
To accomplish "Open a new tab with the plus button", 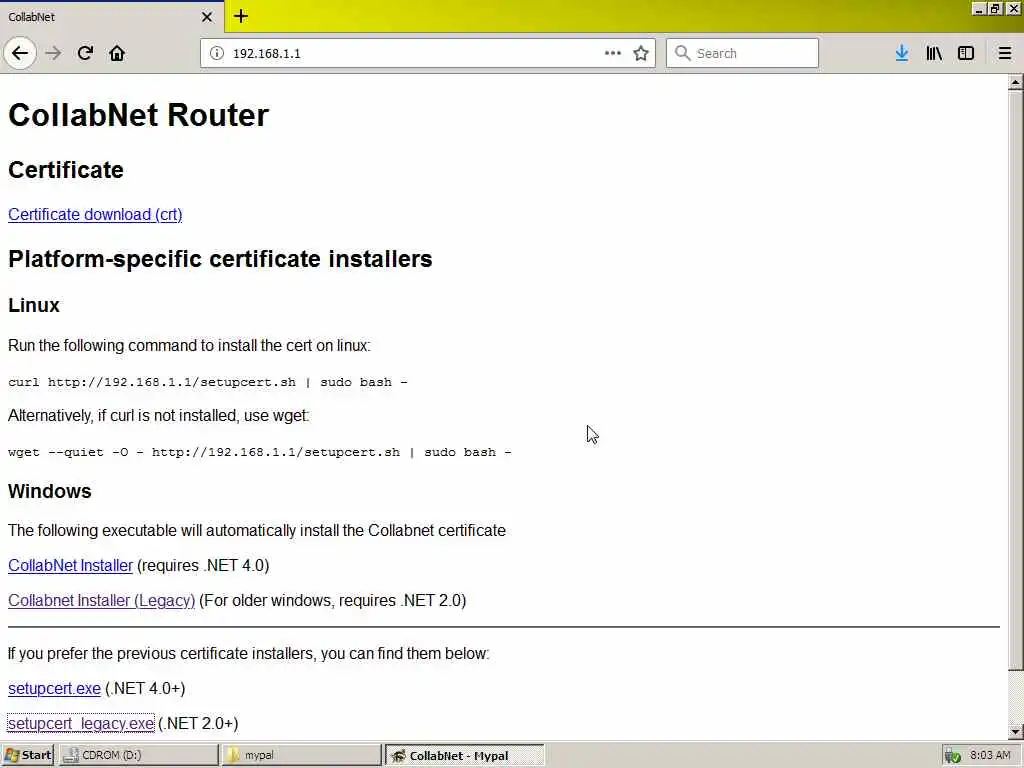I will 241,16.
